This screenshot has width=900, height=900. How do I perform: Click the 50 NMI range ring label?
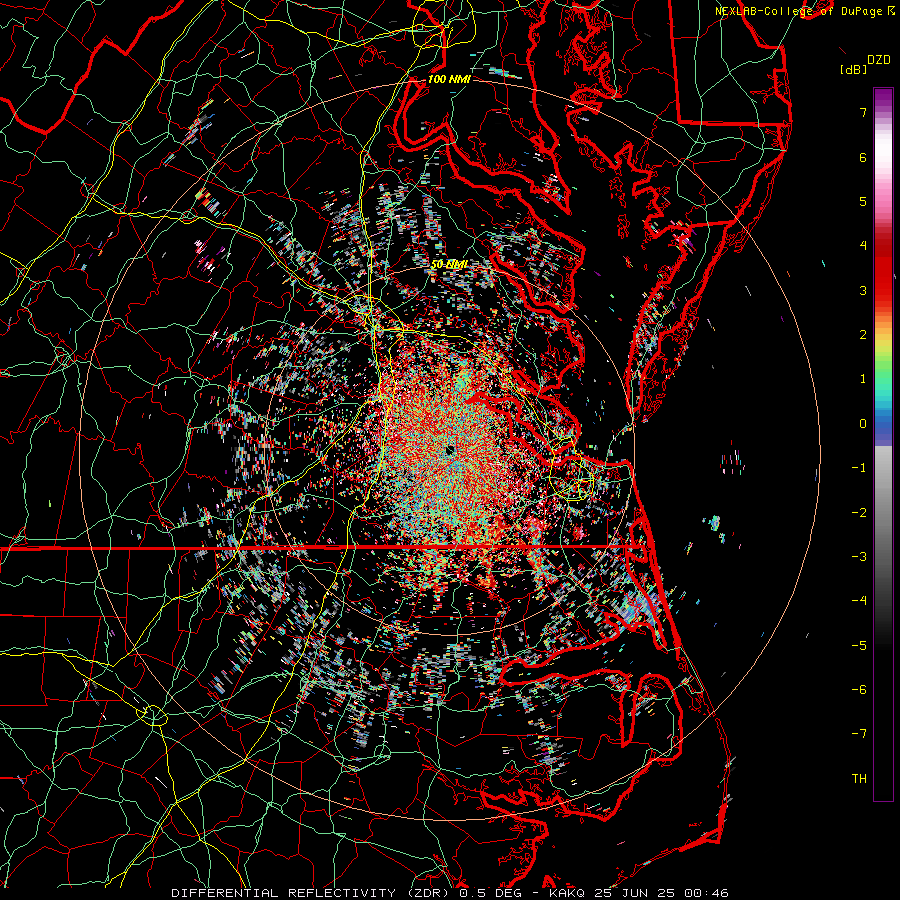point(449,265)
